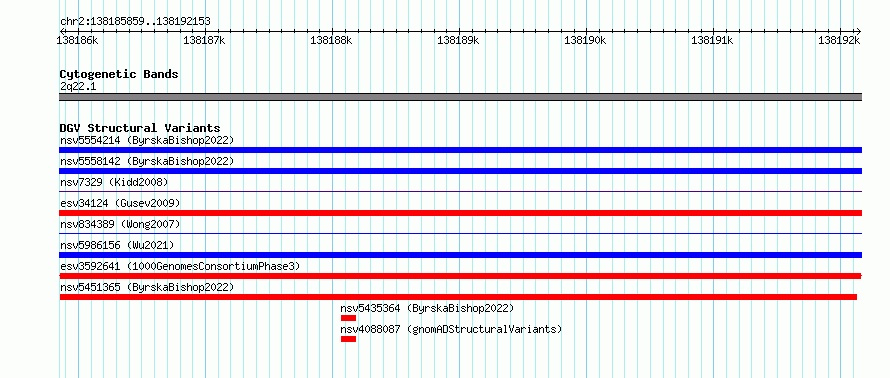Open the esv34124 (Gusev2009) variant label

(x=120, y=203)
